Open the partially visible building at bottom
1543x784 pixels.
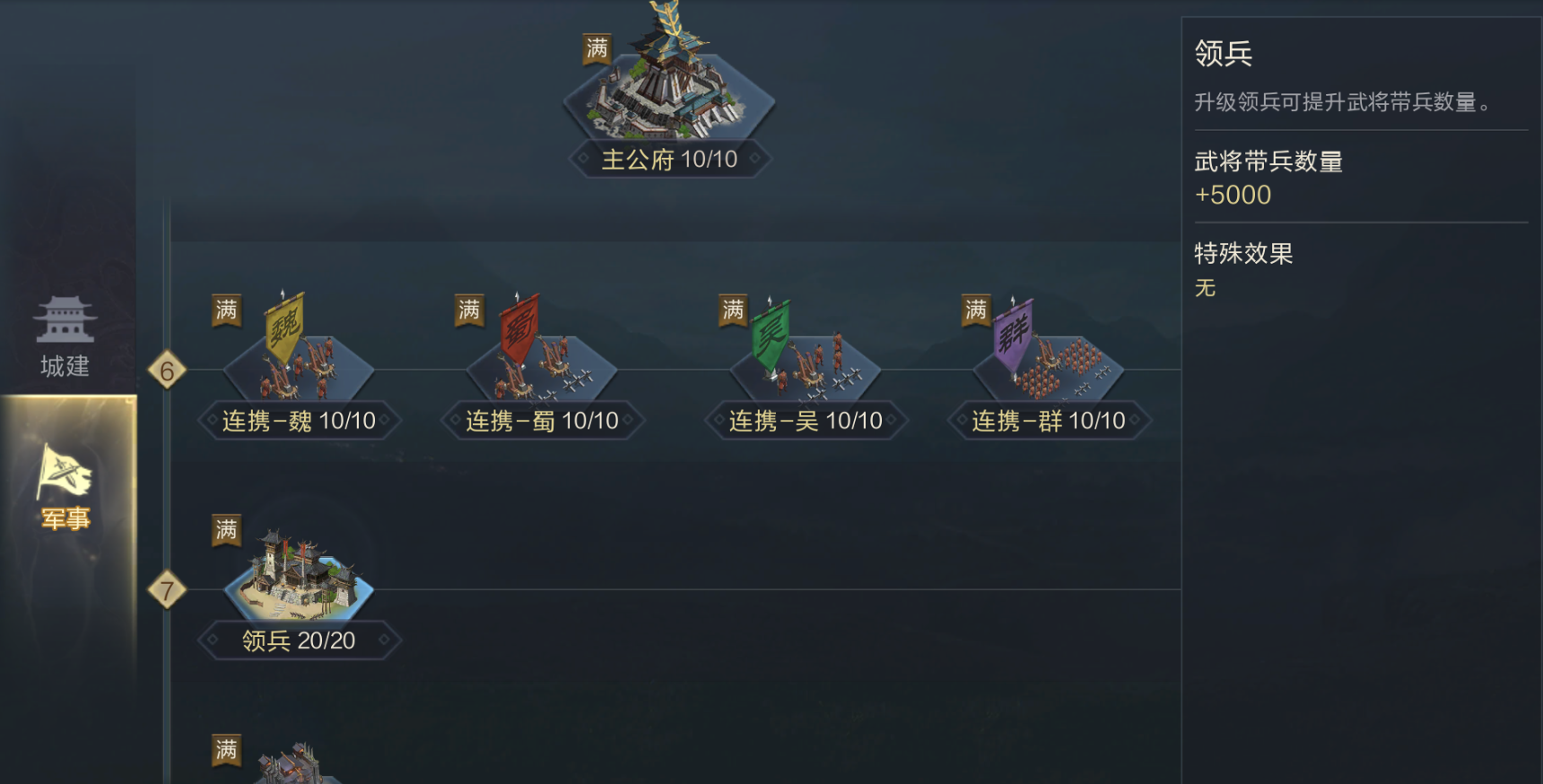[299, 764]
